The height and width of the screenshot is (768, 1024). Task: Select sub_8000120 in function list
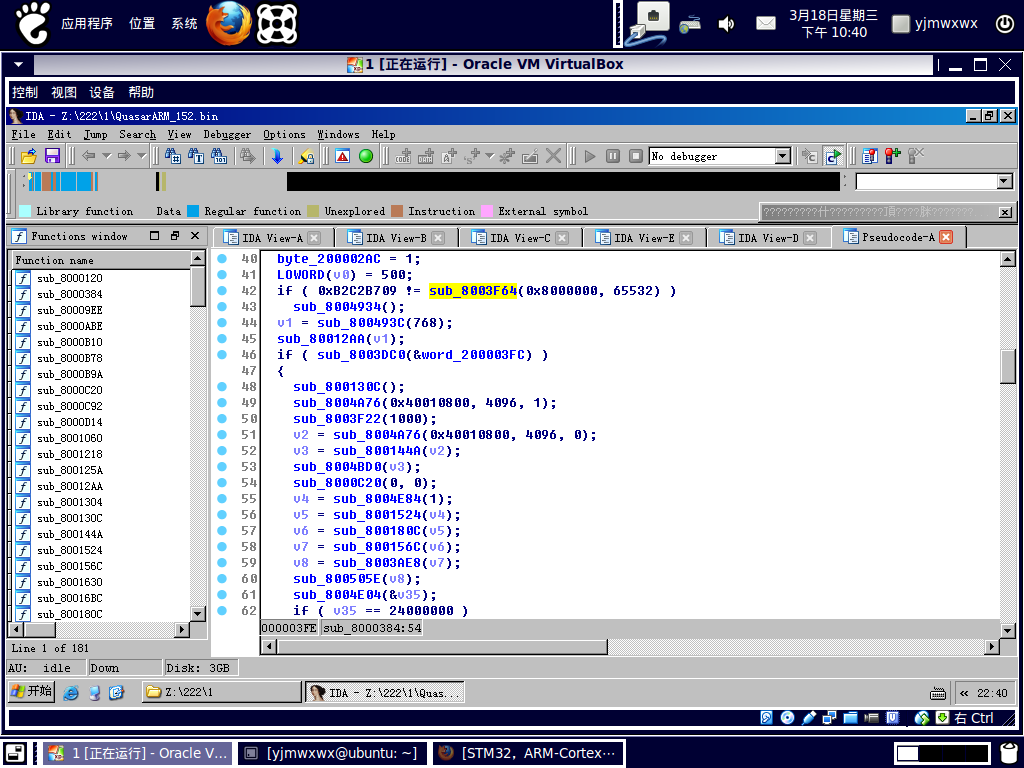point(70,278)
